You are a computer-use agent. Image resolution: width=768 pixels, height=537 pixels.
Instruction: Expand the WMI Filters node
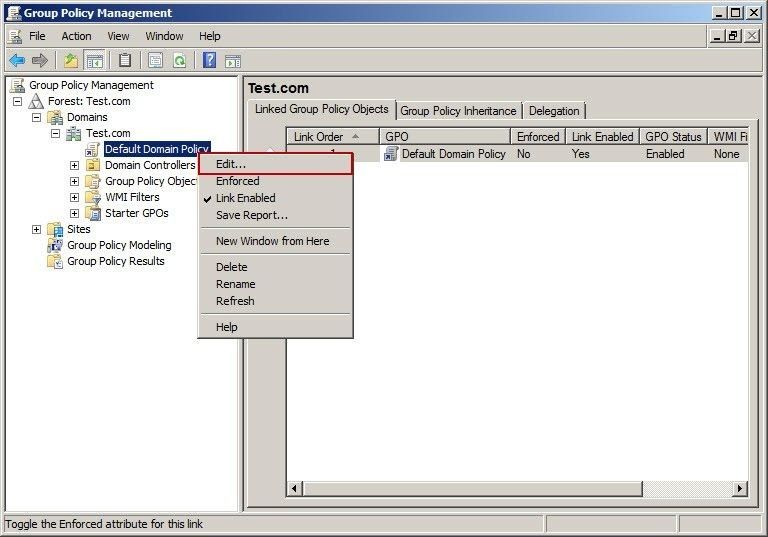74,197
